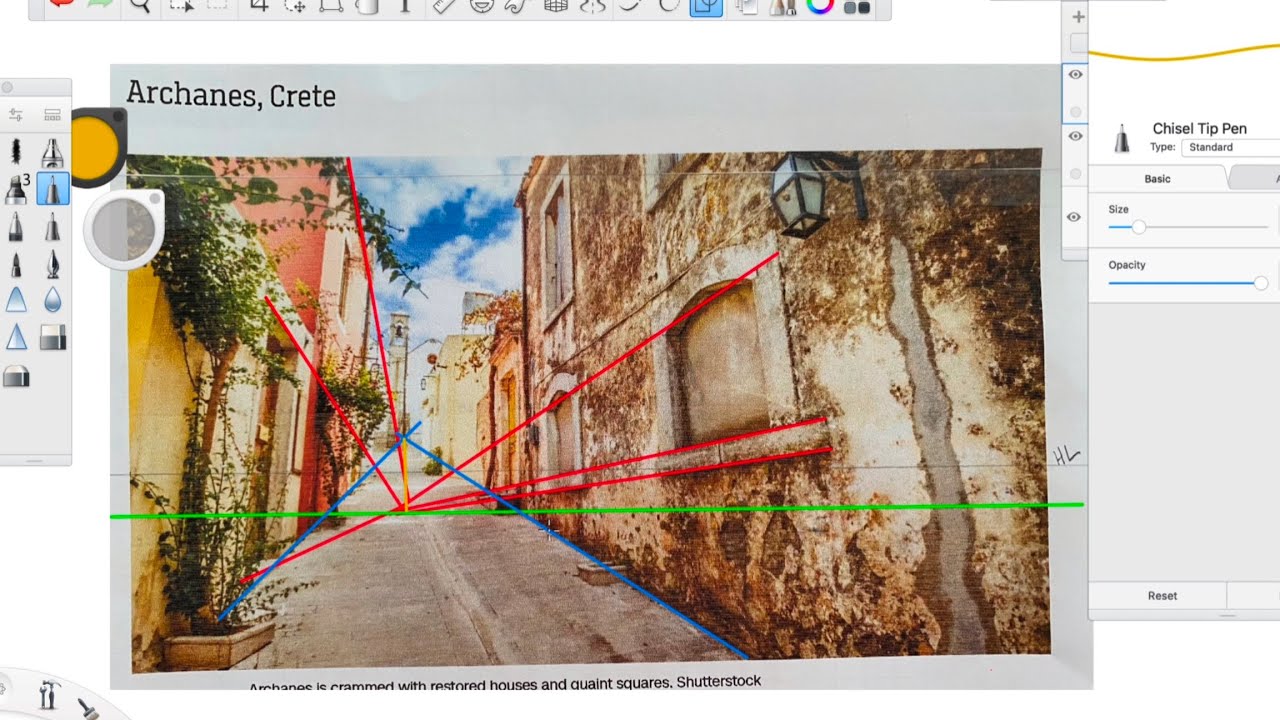
Task: Select the Transform move tool
Action: (295, 5)
